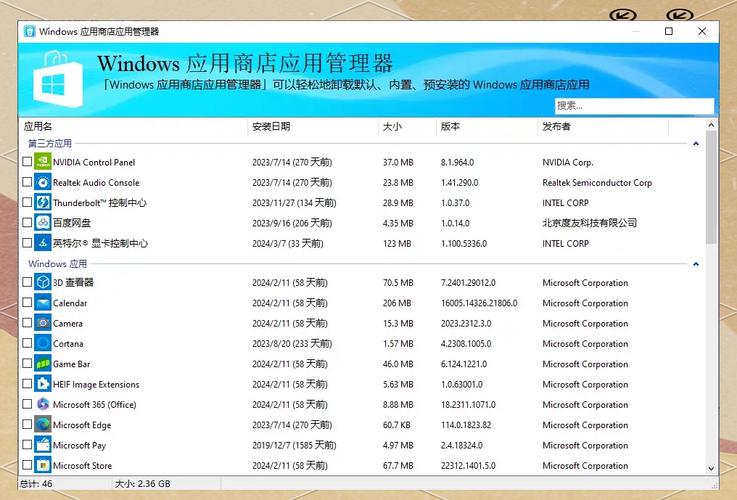Click the Microsoft 365 (Office) icon
Image resolution: width=737 pixels, height=500 pixels.
pyautogui.click(x=42, y=404)
